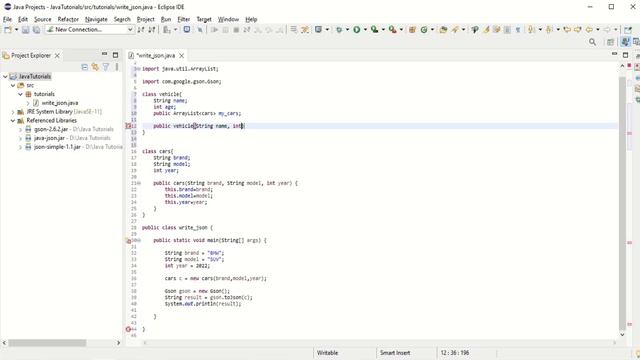Image resolution: width=640 pixels, height=360 pixels.
Task: Close the Project Explorer view
Action: (57, 56)
